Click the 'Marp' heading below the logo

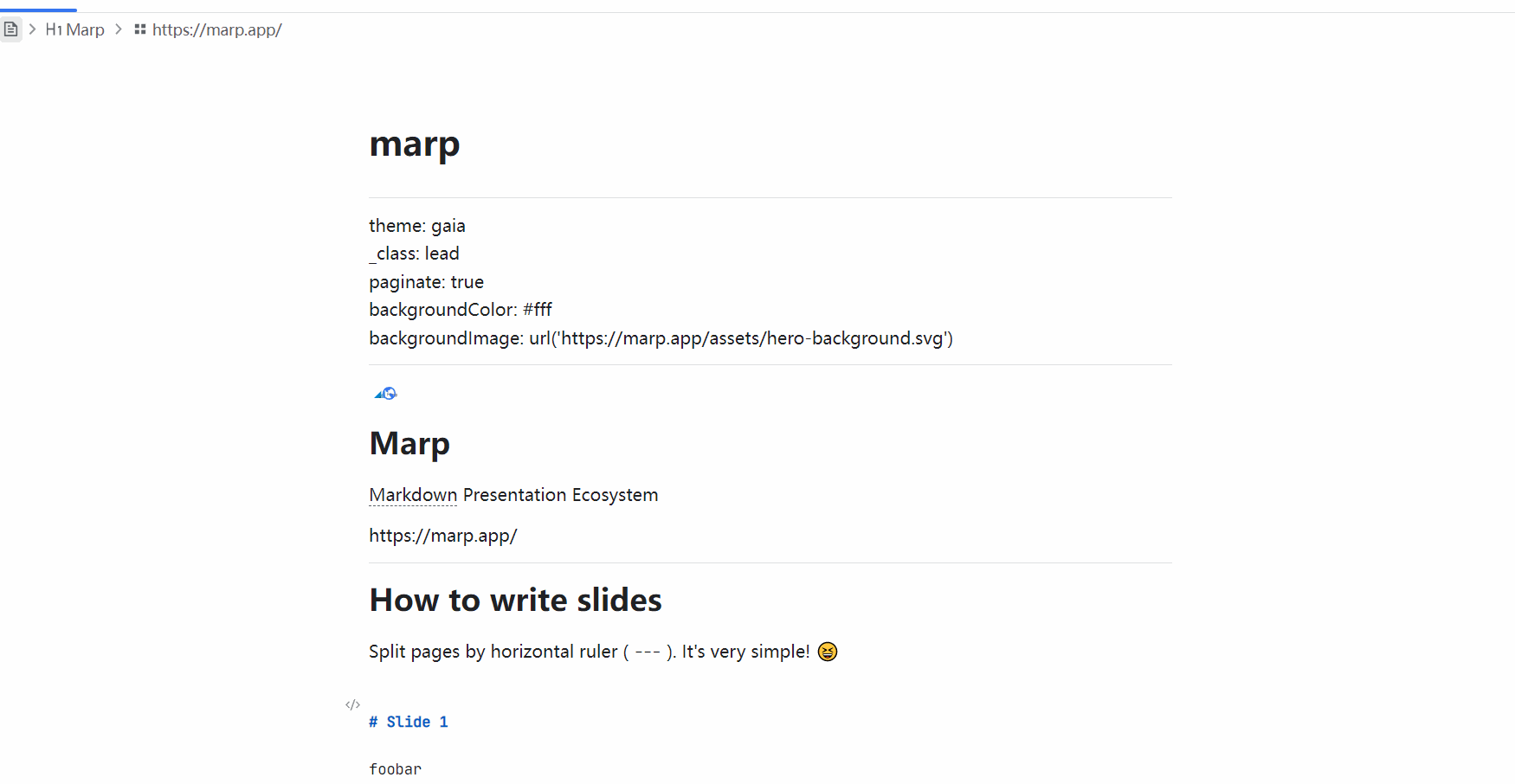[x=409, y=443]
